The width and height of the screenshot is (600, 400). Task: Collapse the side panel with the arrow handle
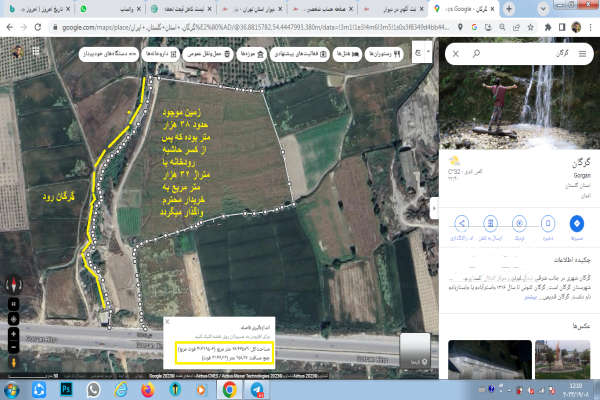[x=434, y=209]
